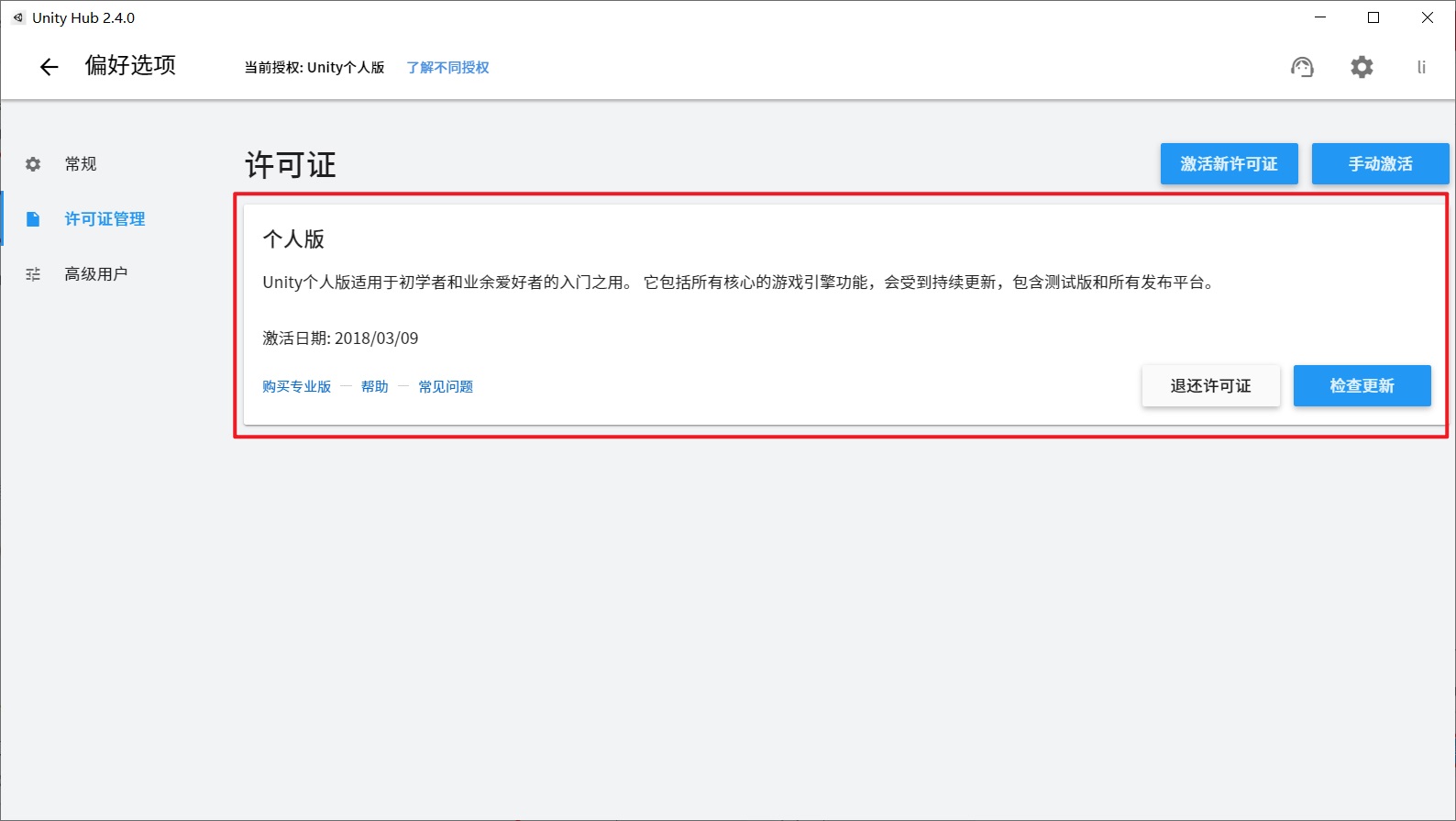Click the 手动激活 button
The image size is (1456, 821).
1380,164
